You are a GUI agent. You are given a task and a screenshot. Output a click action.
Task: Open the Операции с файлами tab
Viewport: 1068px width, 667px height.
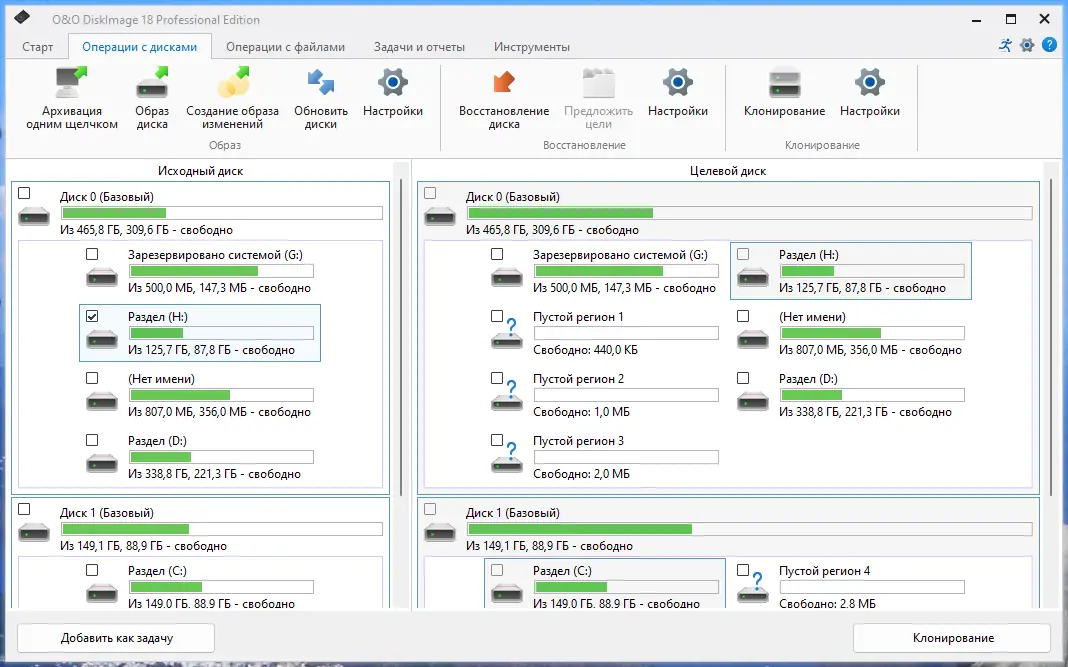coord(285,47)
